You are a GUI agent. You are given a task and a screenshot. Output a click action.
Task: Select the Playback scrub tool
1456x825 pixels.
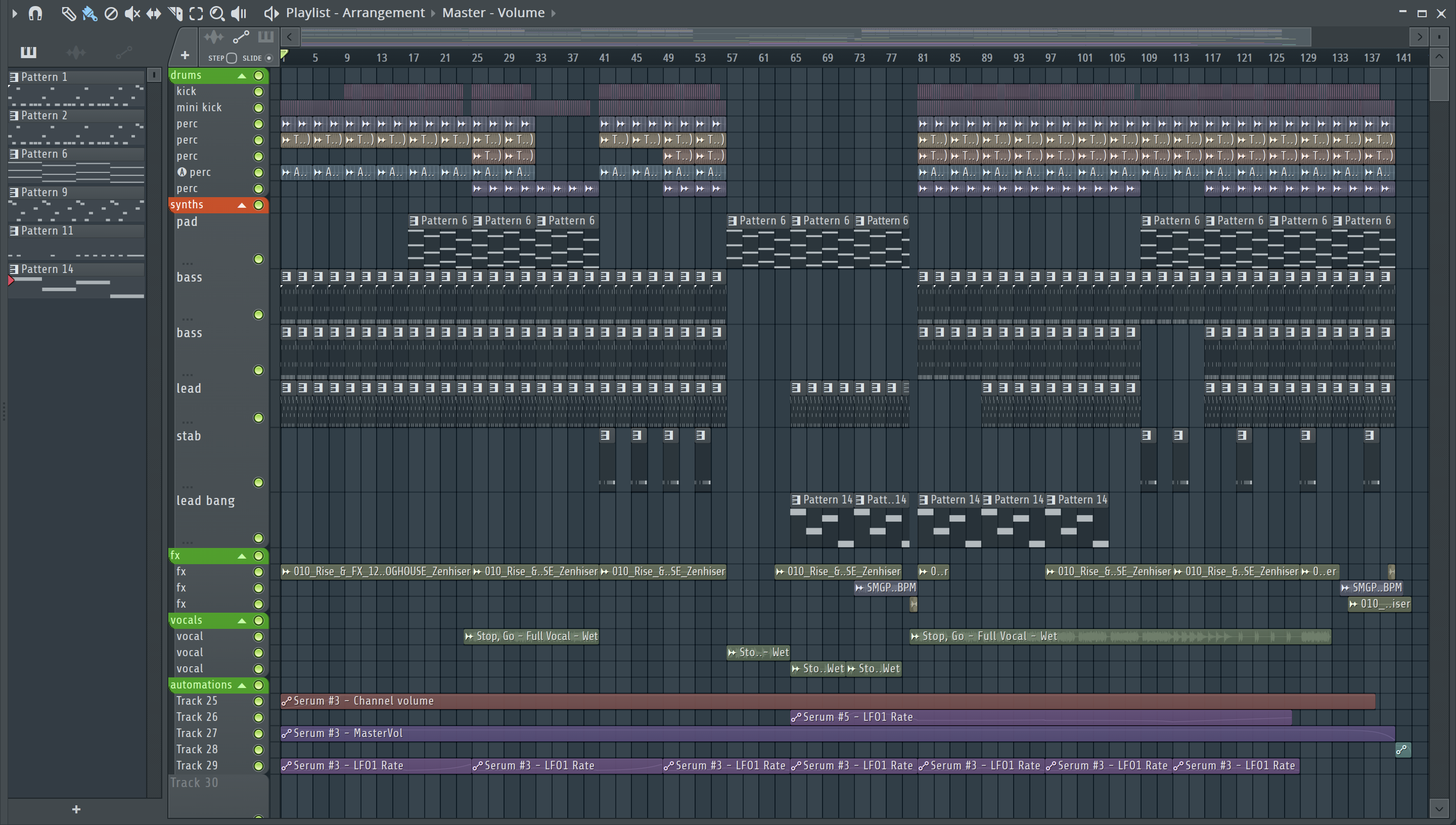239,13
